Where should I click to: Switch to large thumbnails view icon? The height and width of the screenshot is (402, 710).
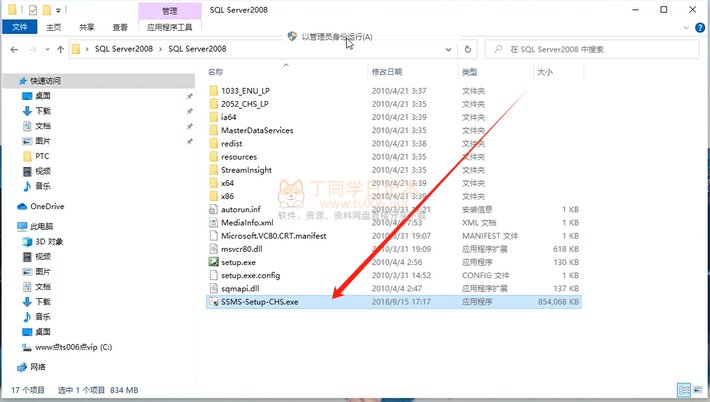tap(698, 390)
